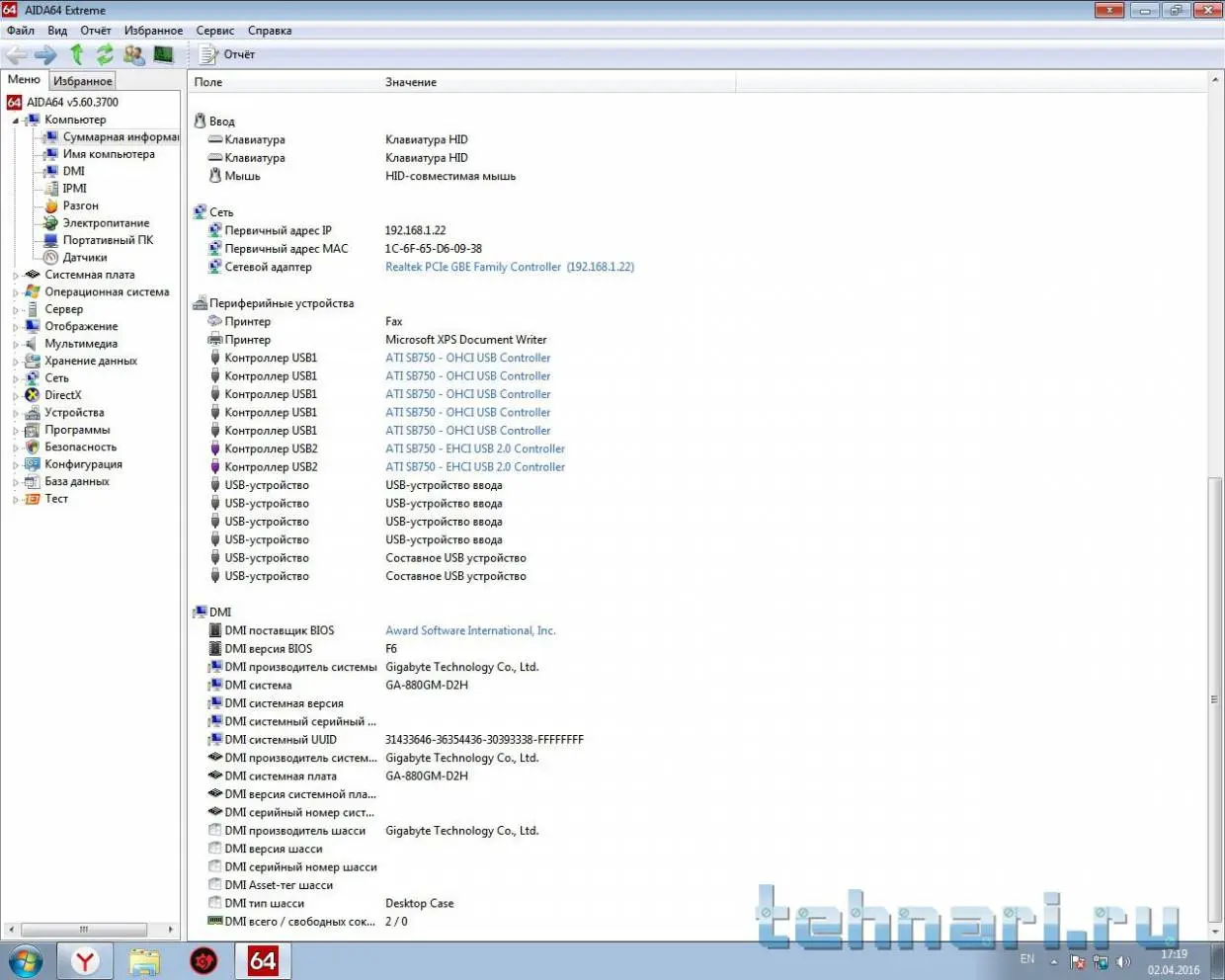This screenshot has width=1225, height=980.
Task: Open Датчики sensors in the tree
Action: click(84, 258)
